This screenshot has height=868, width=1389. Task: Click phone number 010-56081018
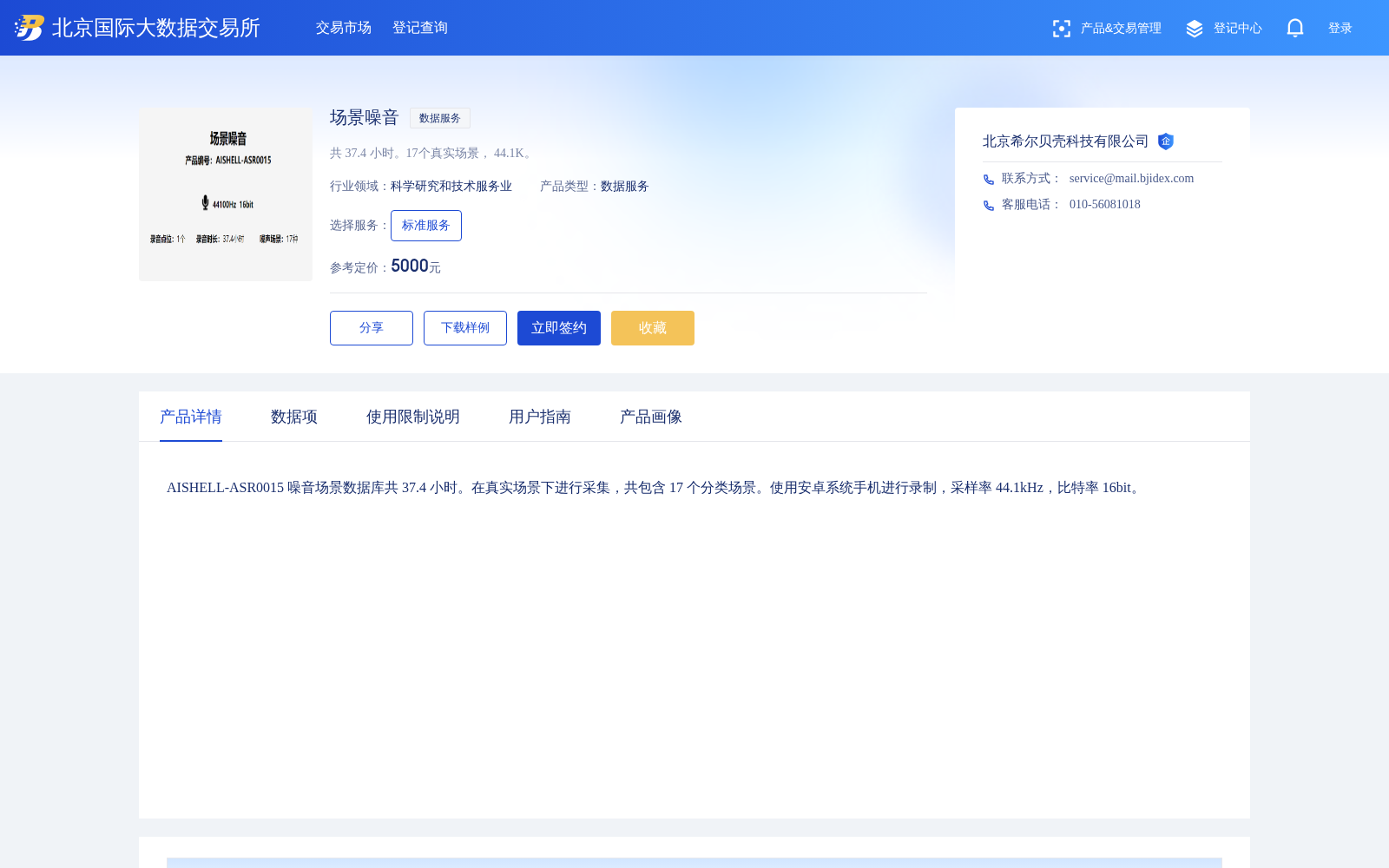click(x=1105, y=204)
